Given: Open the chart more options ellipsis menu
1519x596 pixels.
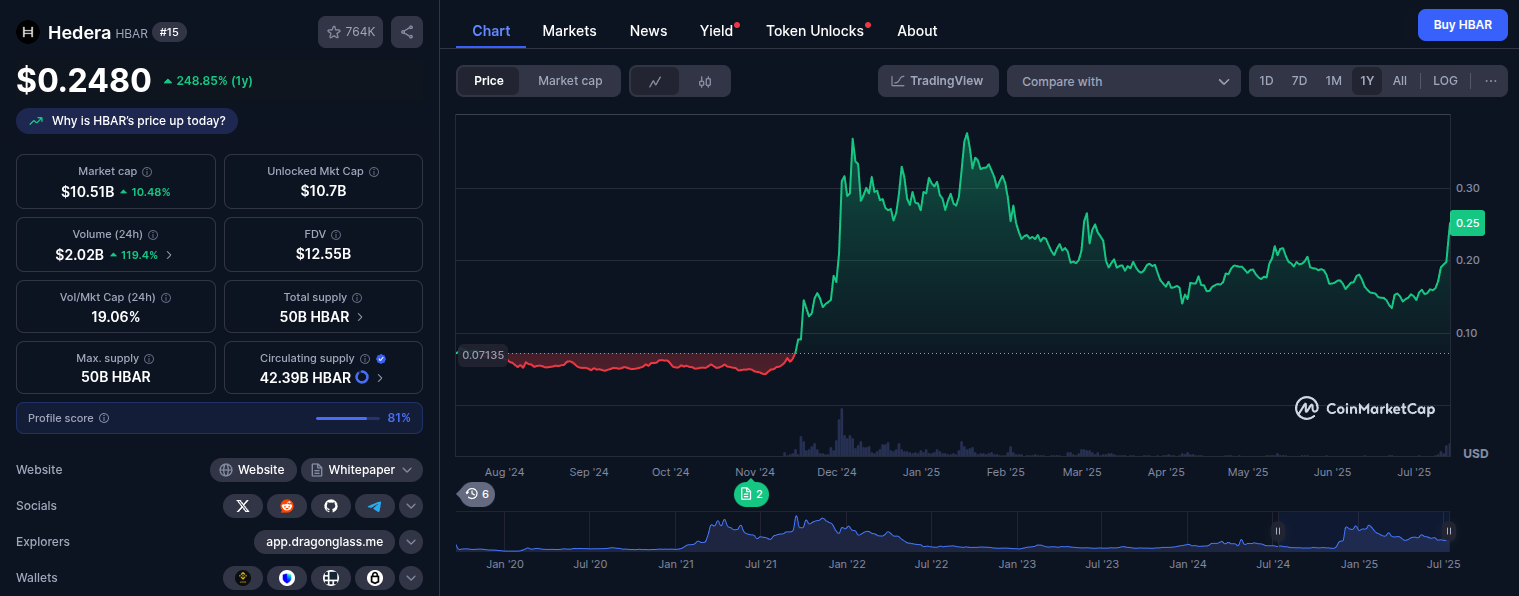Looking at the screenshot, I should click(1490, 81).
